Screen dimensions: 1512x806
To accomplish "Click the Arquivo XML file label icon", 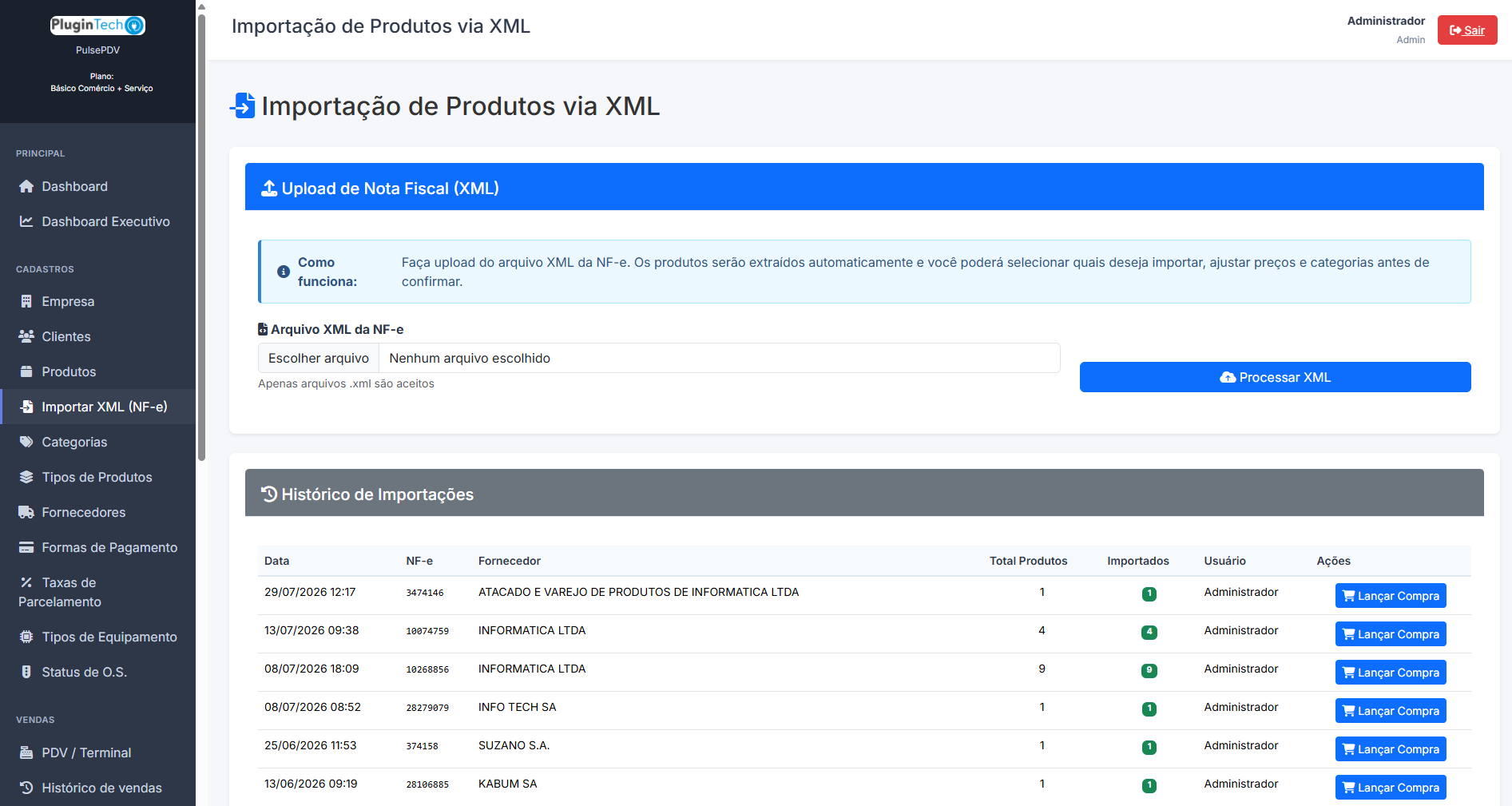I will click(x=263, y=329).
